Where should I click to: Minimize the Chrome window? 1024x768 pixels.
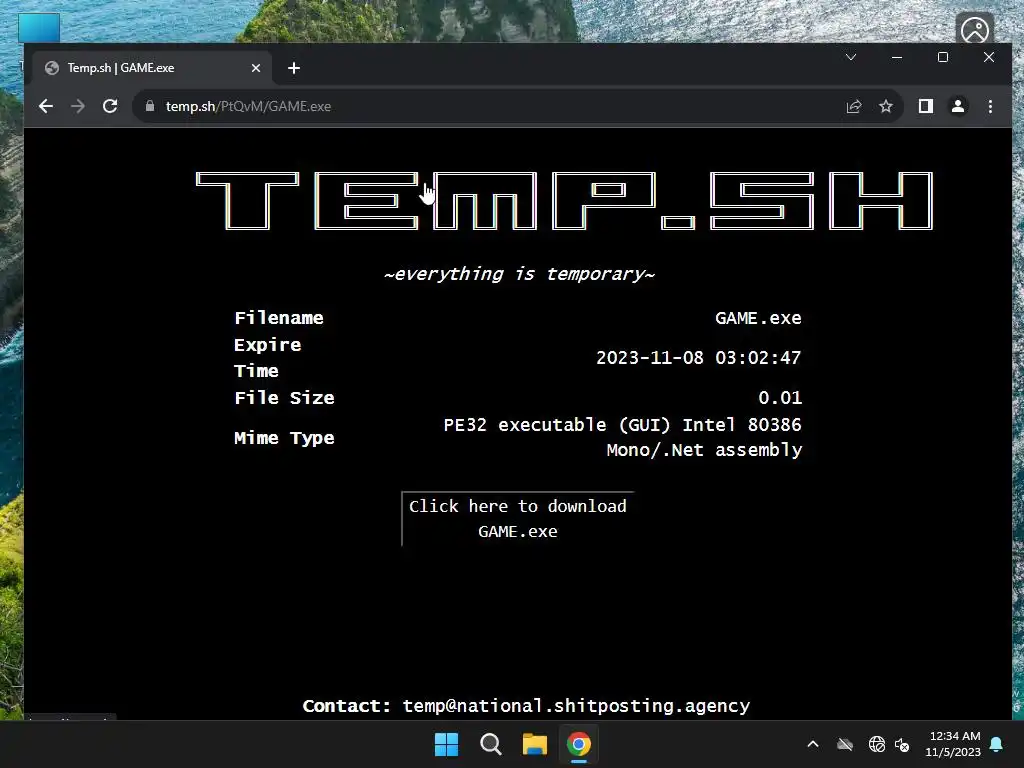pyautogui.click(x=897, y=57)
